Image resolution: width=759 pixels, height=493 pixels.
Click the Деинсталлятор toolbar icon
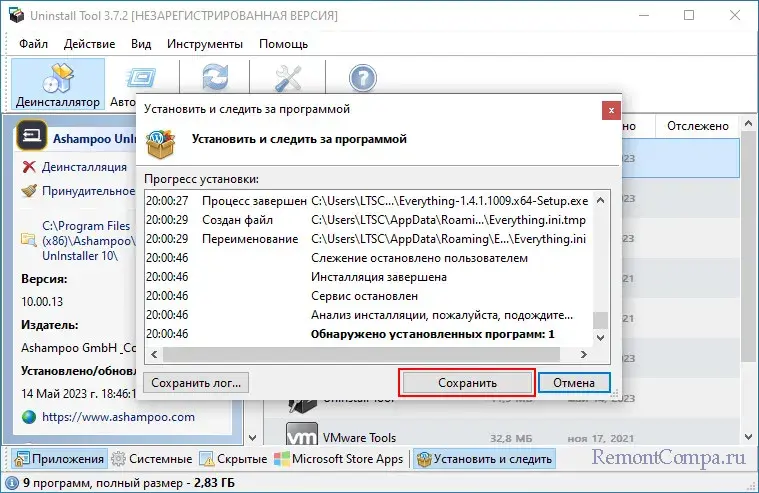pos(57,84)
